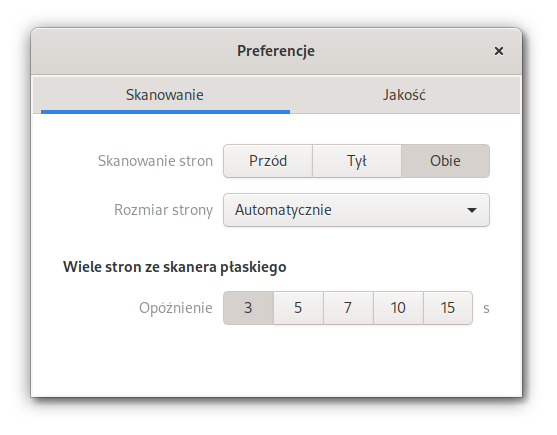Set delay to 5 seconds
The width and height of the screenshot is (557, 435).
(298, 308)
